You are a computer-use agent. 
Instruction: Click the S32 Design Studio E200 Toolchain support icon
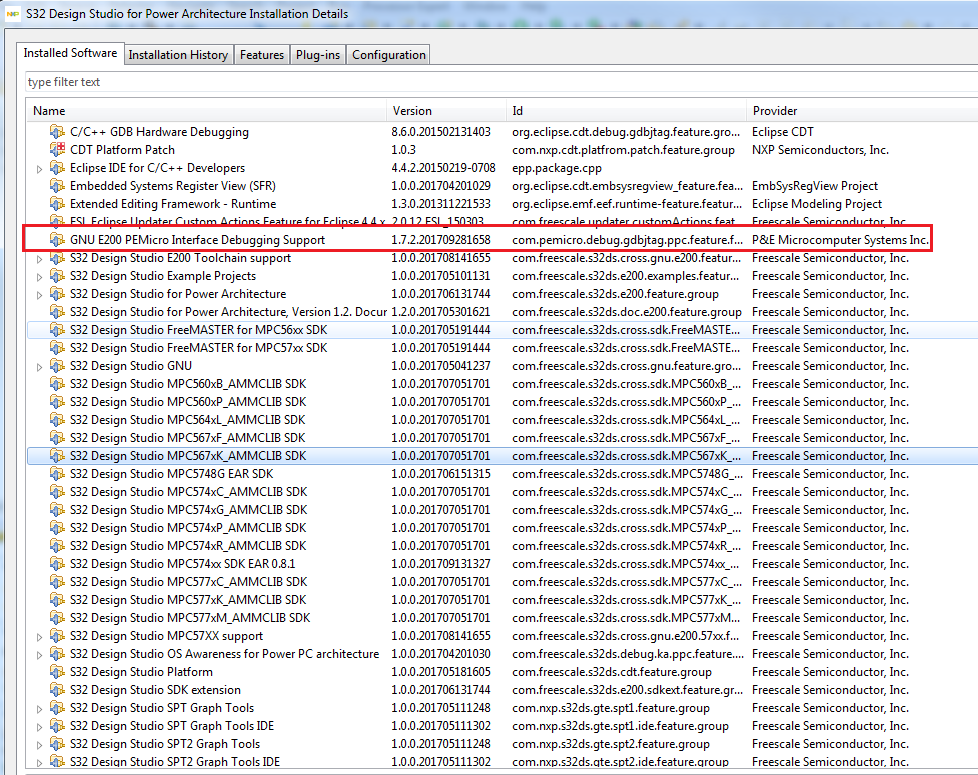(57, 258)
